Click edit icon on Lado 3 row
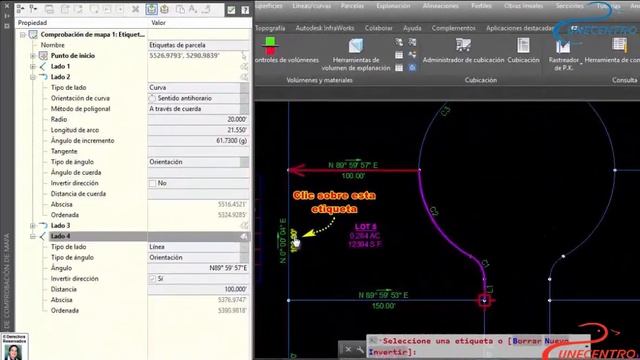 click(244, 225)
